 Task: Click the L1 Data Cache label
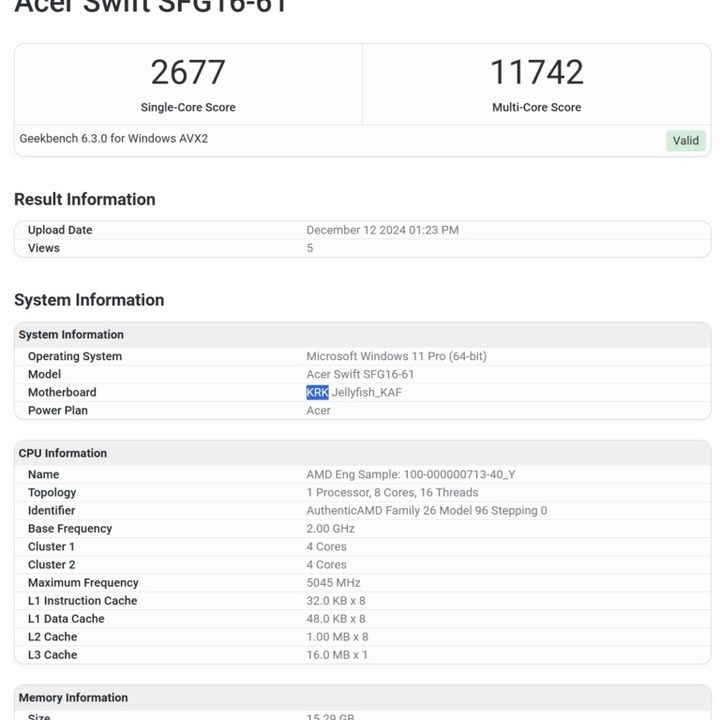click(66, 619)
